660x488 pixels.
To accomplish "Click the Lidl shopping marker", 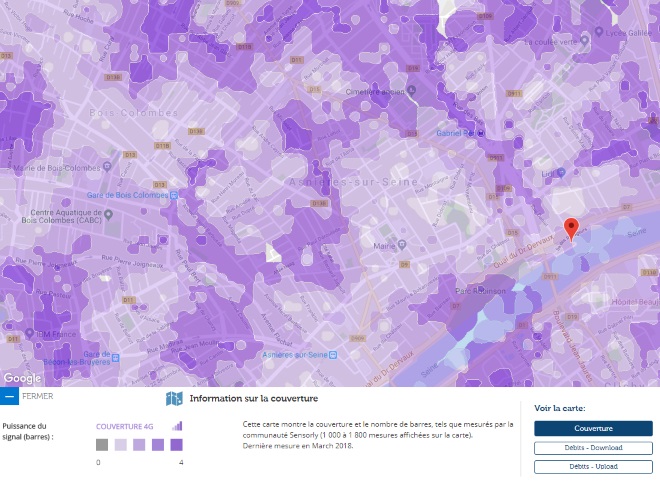I will point(561,173).
